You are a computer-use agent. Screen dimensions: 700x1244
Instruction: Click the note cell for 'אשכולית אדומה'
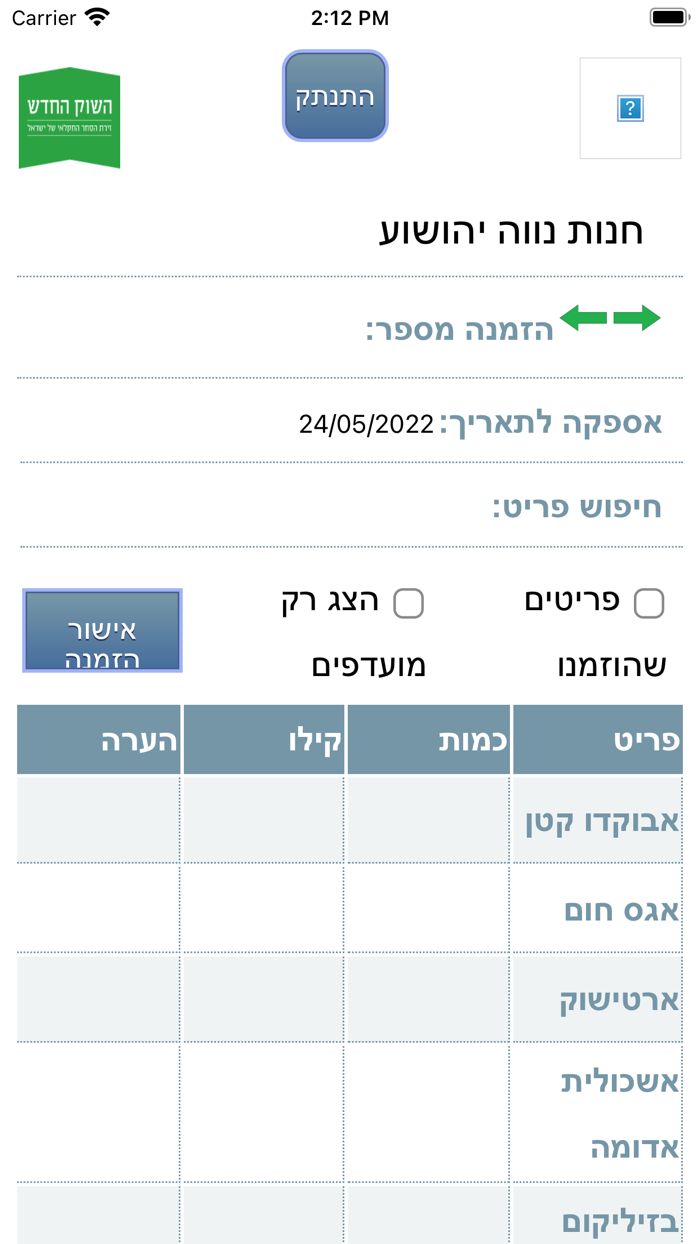[x=98, y=1110]
